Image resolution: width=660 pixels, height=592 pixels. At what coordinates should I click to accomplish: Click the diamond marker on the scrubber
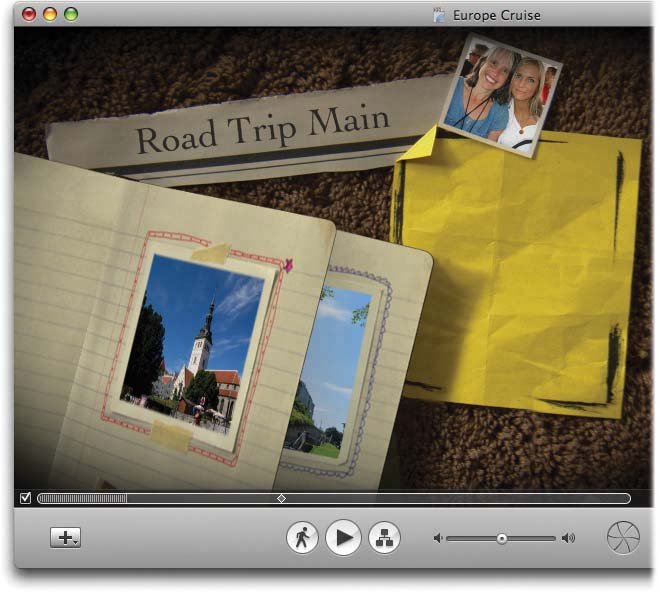281,498
